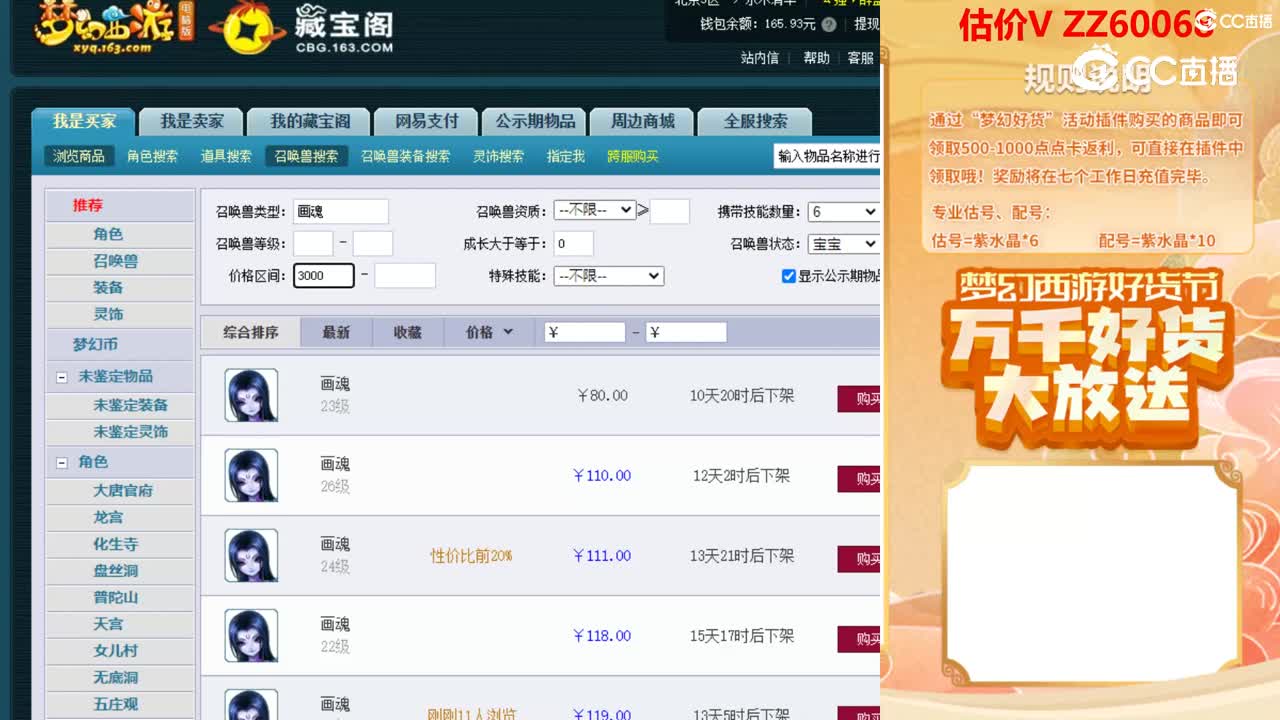Open 公示期物品 tab
This screenshot has height=720, width=1280.
pos(534,121)
